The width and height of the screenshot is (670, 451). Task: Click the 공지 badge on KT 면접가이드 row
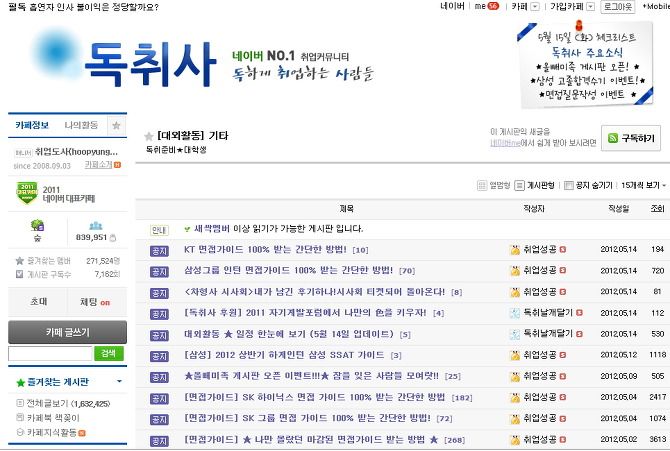point(159,251)
